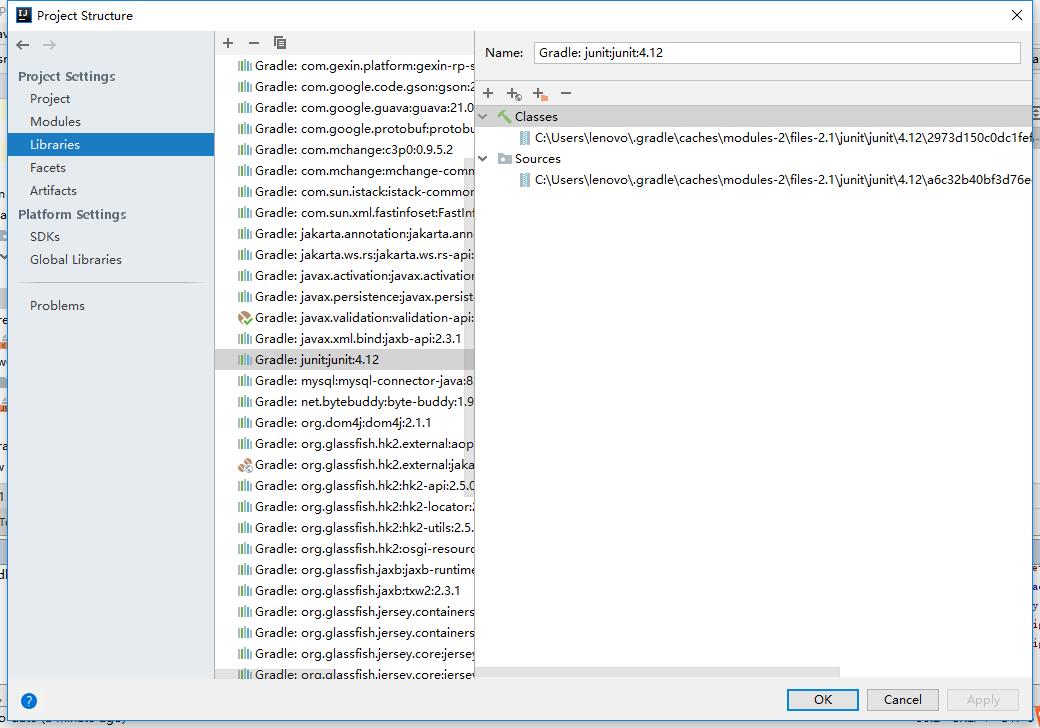Select Gradle: com.mchange:c3p0:0.9.5.2 library

(345, 150)
